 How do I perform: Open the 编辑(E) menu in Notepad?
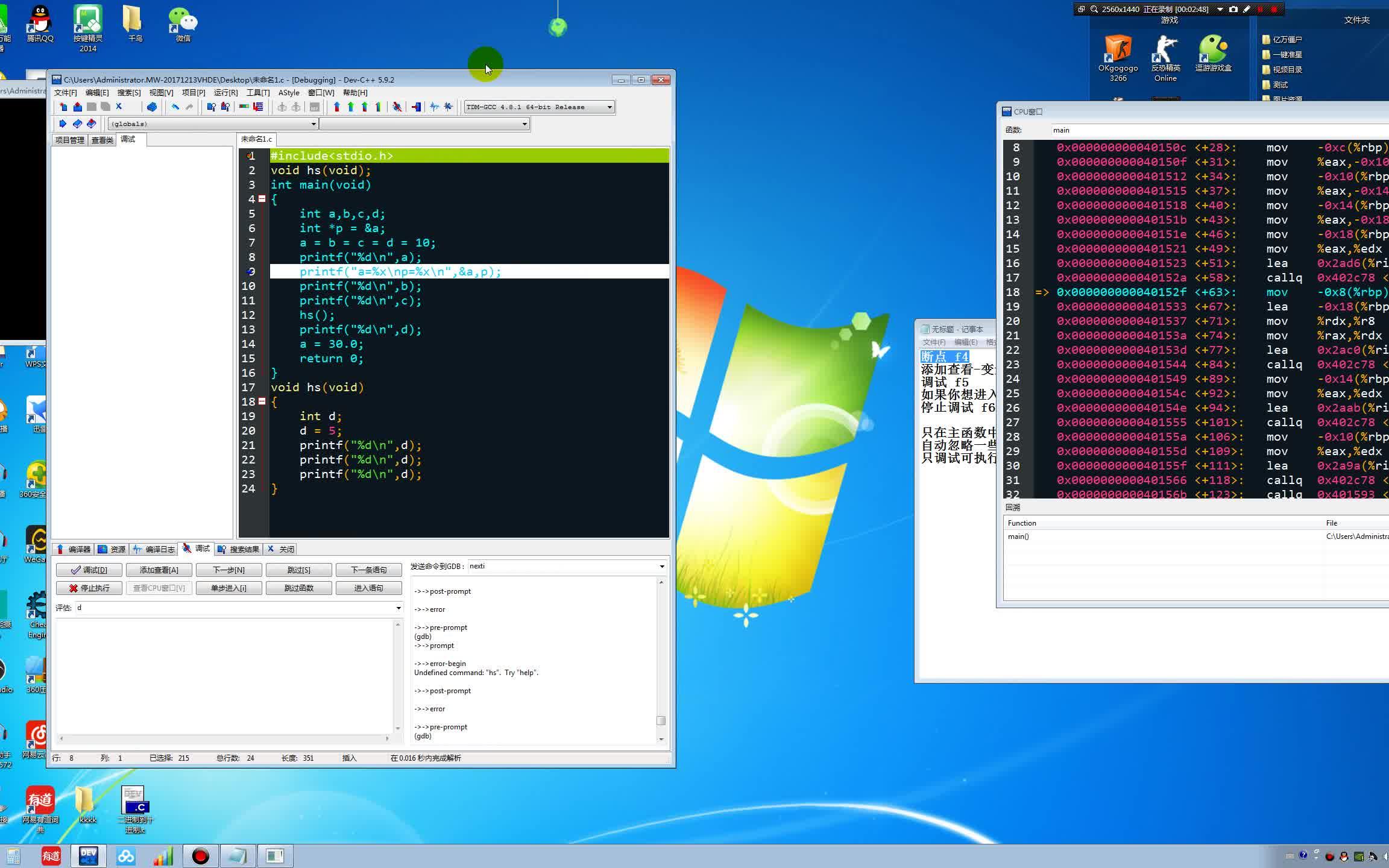(x=965, y=342)
